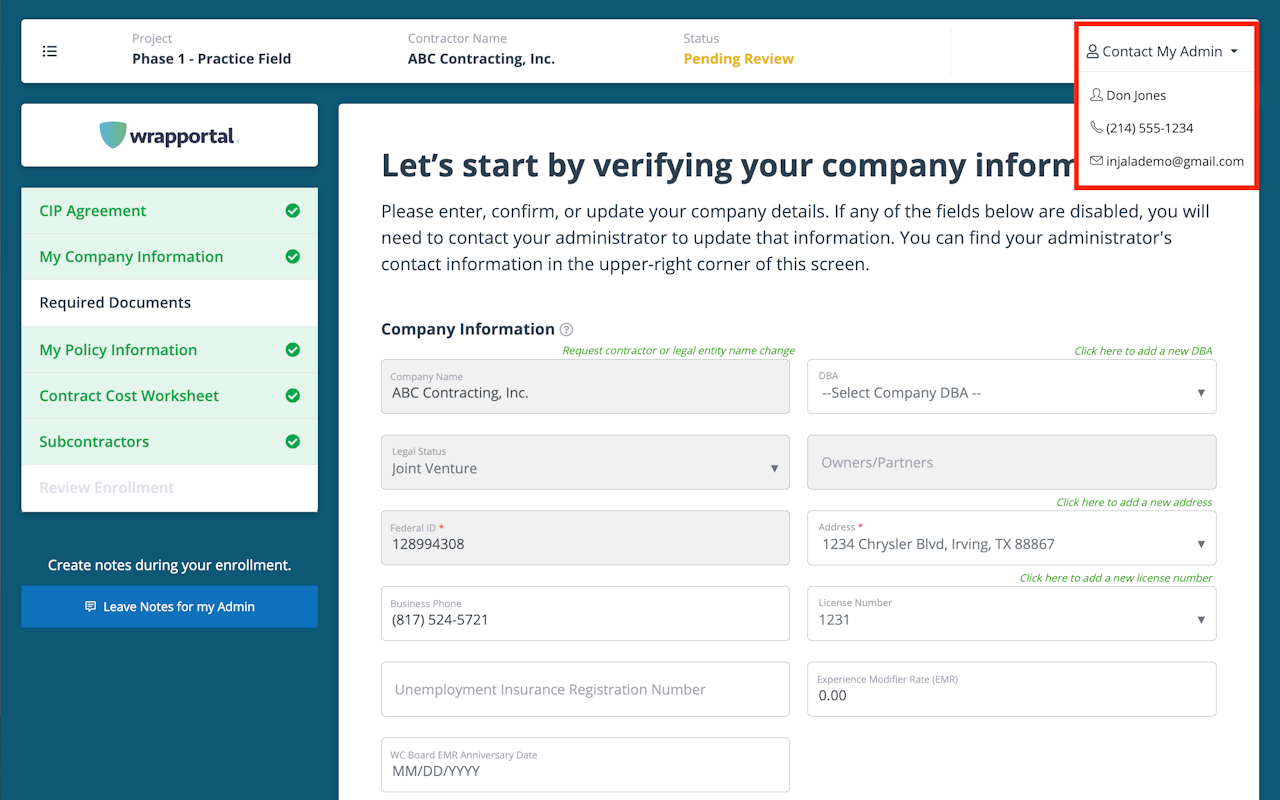Viewport: 1280px width, 800px height.
Task: Click the wrapportal shield logo
Action: coord(113,135)
